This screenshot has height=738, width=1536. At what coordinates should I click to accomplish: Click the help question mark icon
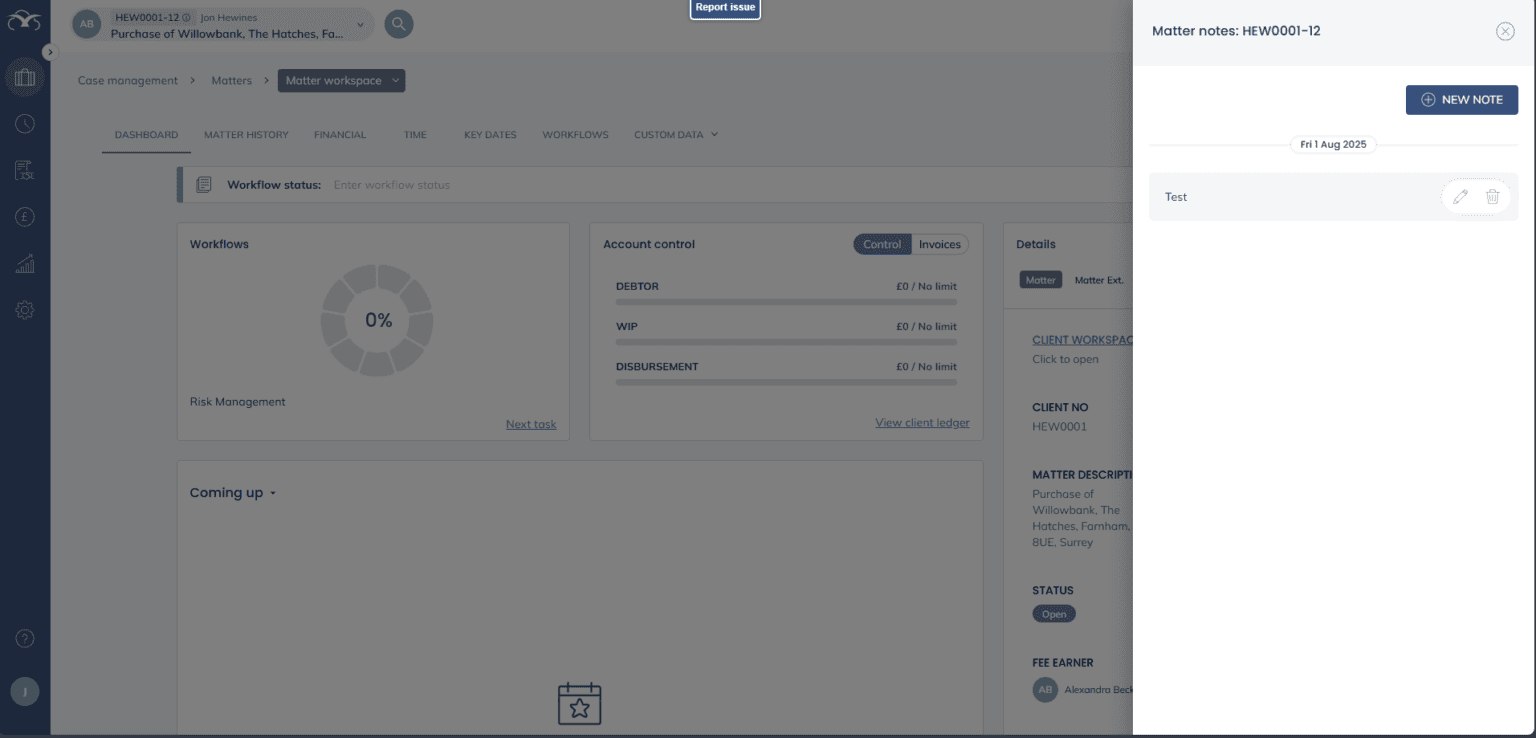click(x=25, y=638)
